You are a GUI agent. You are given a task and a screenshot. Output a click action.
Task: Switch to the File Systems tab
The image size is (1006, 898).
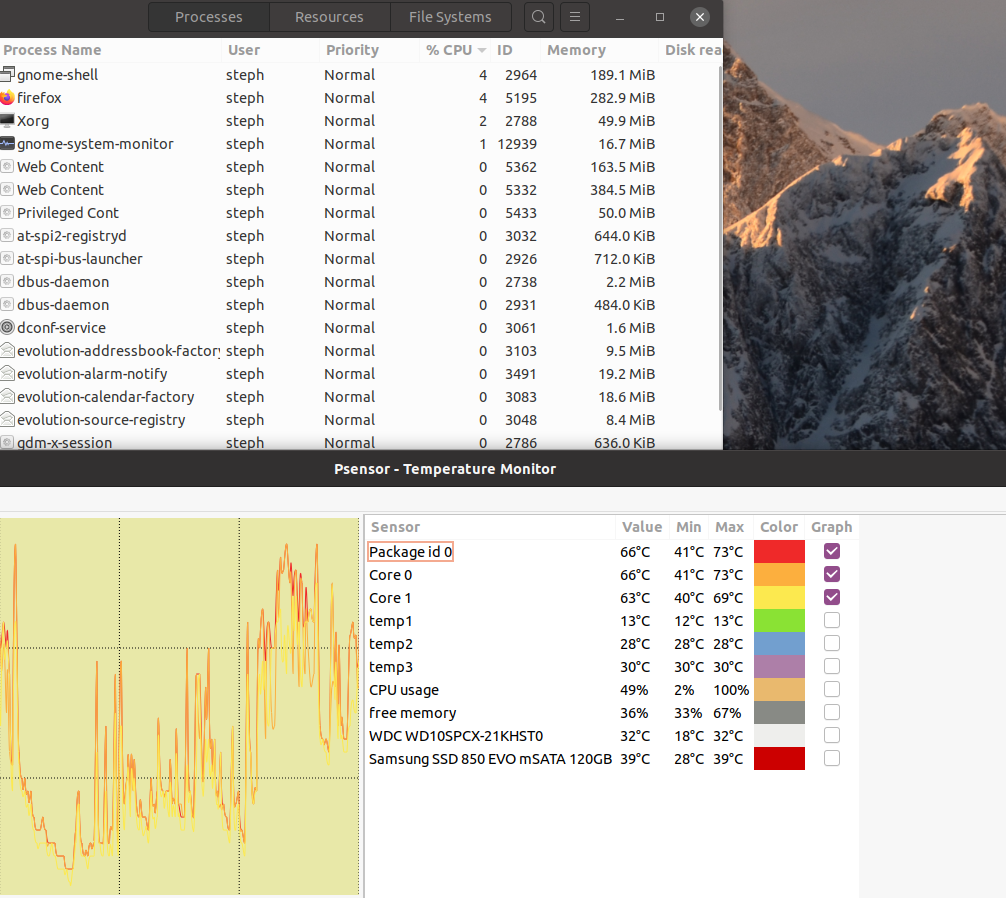click(x=450, y=17)
